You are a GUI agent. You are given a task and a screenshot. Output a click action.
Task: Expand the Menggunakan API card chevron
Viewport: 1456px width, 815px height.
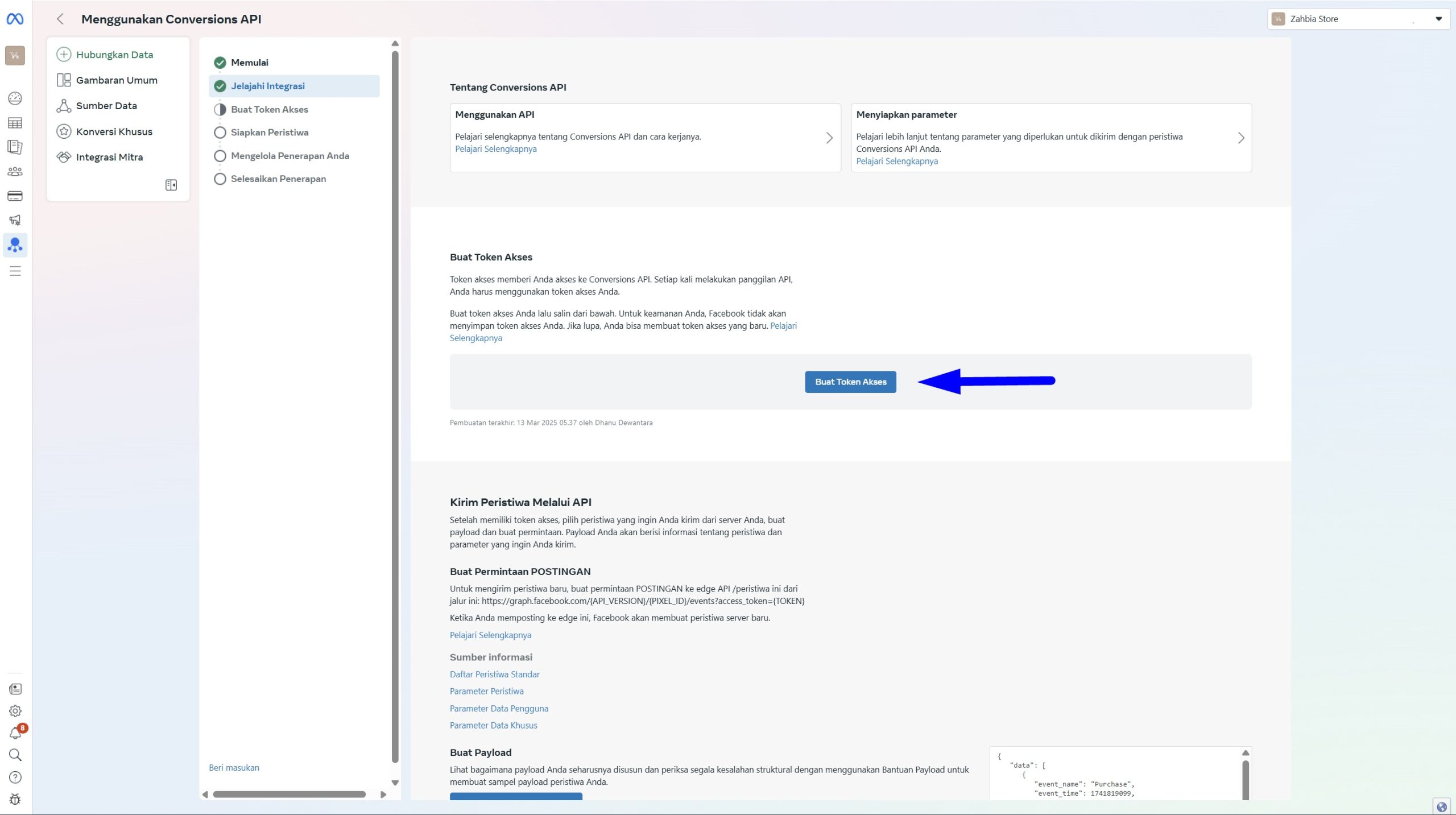pyautogui.click(x=829, y=138)
